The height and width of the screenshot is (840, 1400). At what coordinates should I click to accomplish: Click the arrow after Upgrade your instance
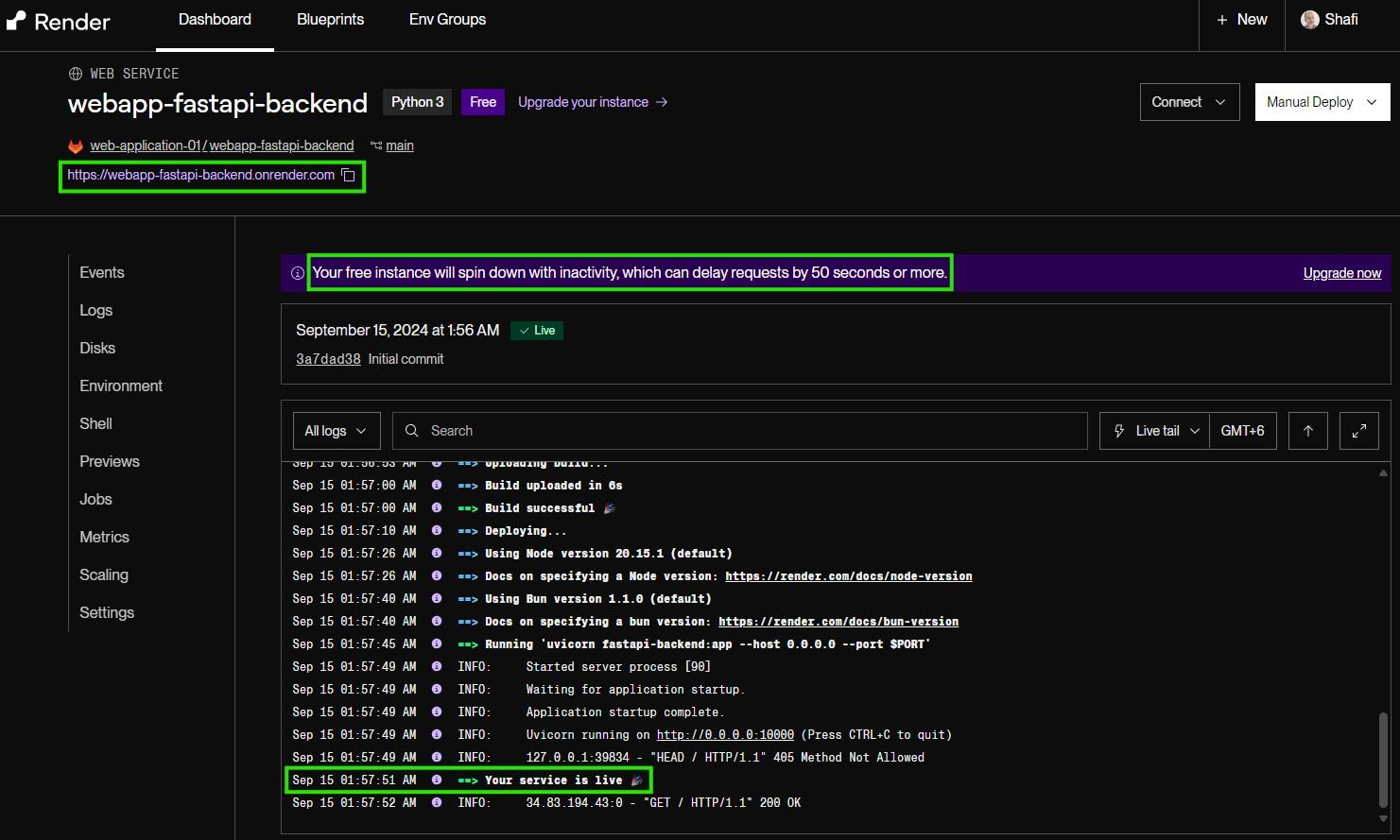coord(662,102)
